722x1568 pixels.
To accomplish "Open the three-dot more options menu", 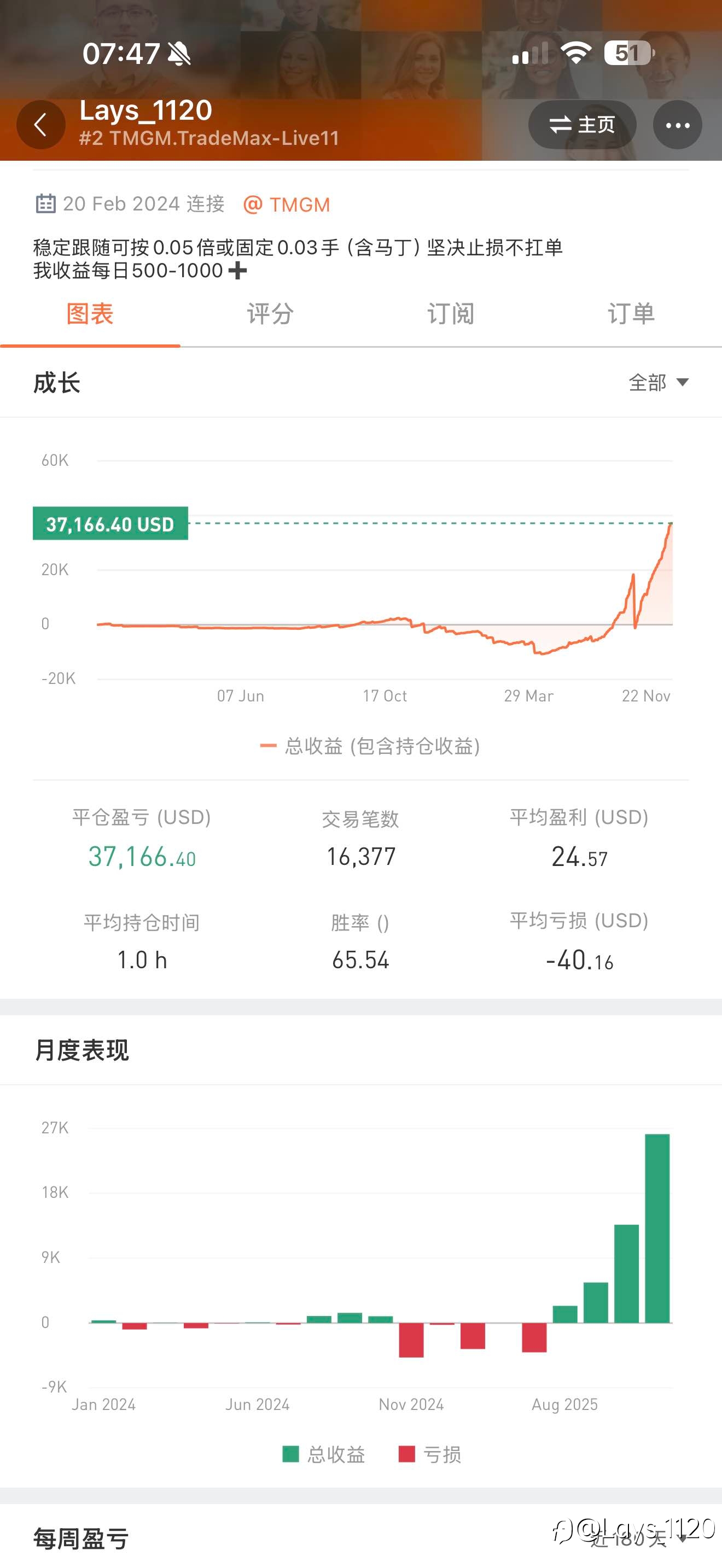I will coord(677,125).
